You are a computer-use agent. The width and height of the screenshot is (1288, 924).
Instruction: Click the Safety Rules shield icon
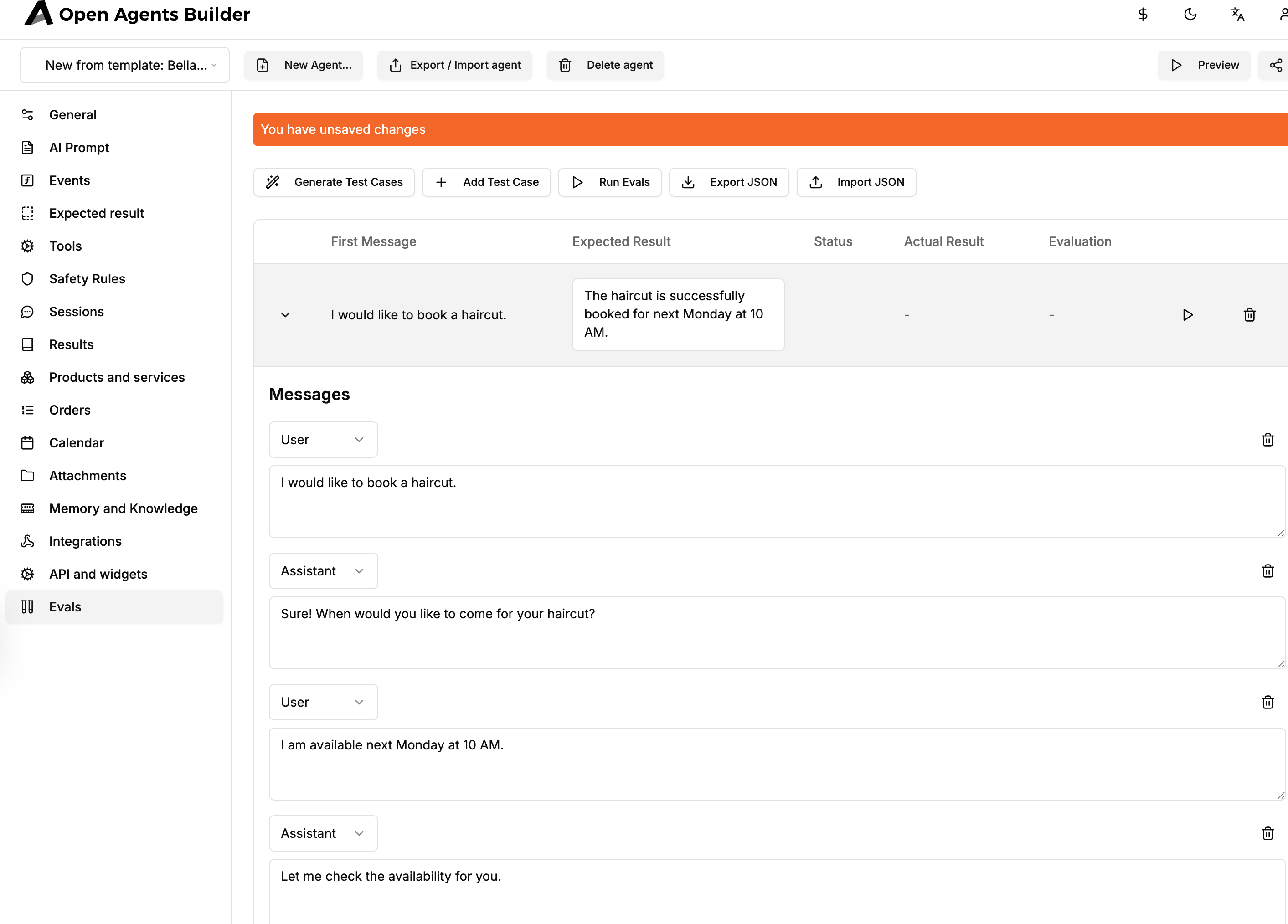coord(27,279)
